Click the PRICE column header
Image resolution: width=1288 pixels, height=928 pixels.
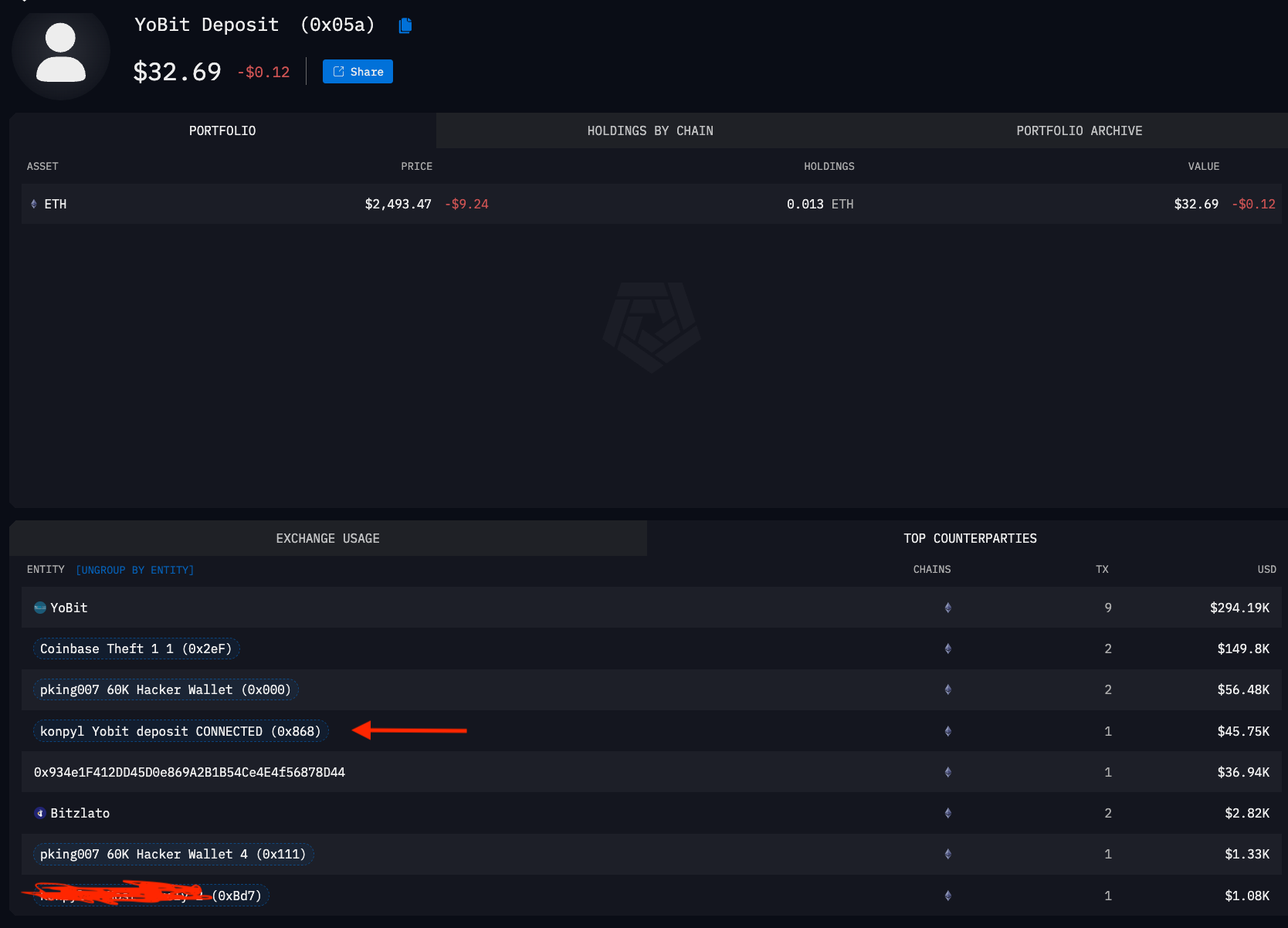click(x=416, y=166)
